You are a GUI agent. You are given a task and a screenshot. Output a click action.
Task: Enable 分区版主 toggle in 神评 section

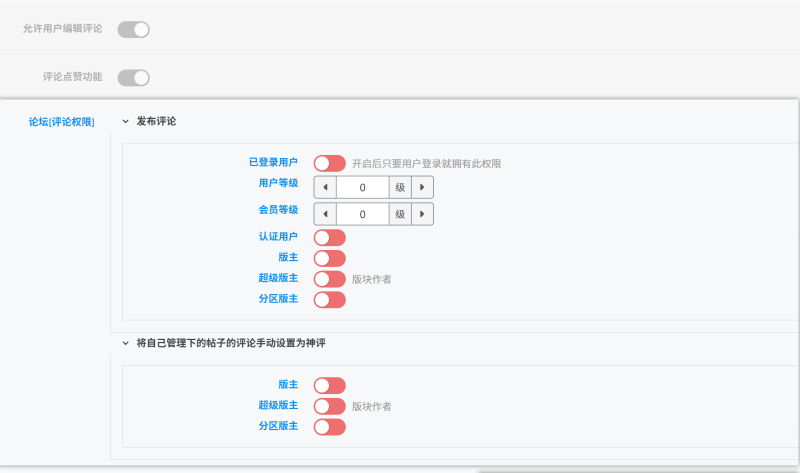[329, 427]
